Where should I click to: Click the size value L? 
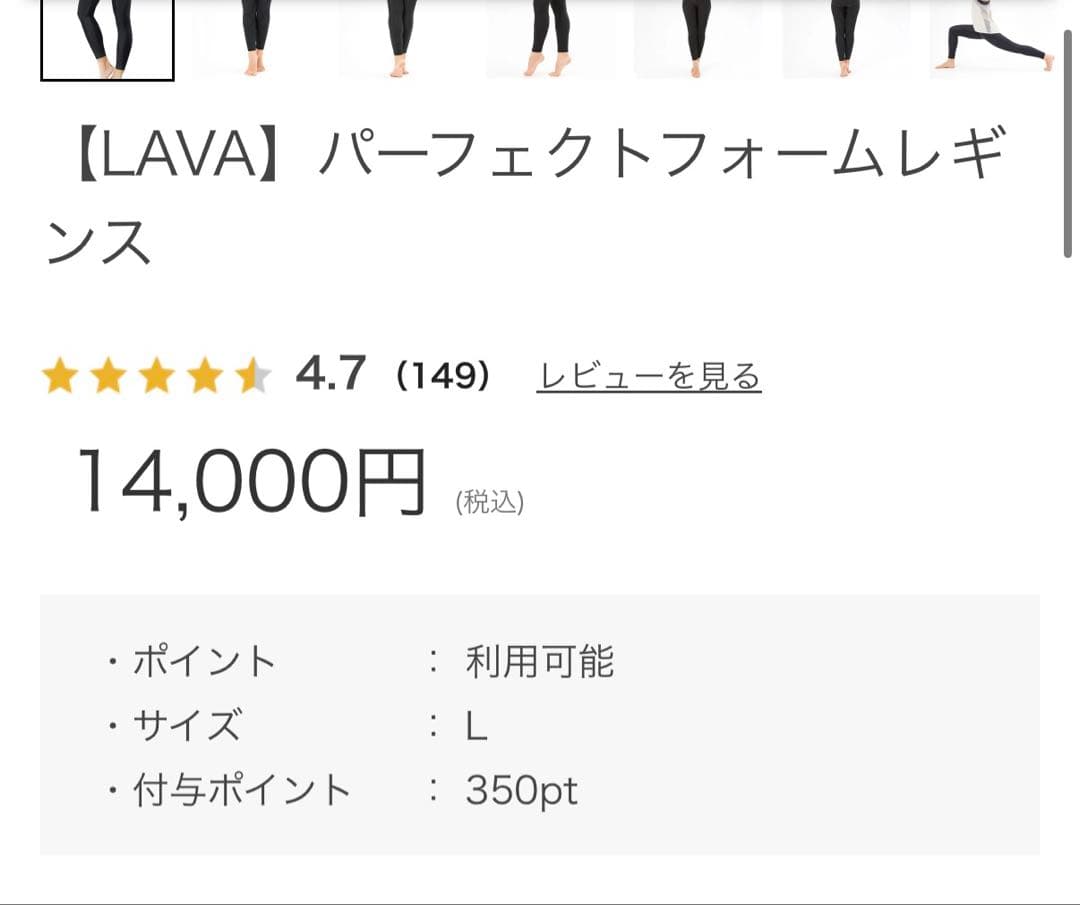(x=475, y=726)
